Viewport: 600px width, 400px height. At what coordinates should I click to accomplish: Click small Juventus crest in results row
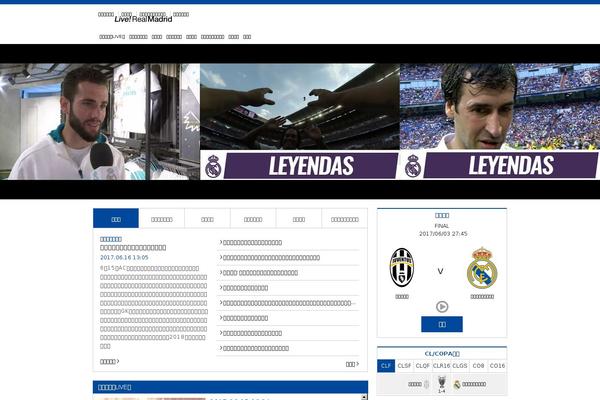[x=426, y=384]
